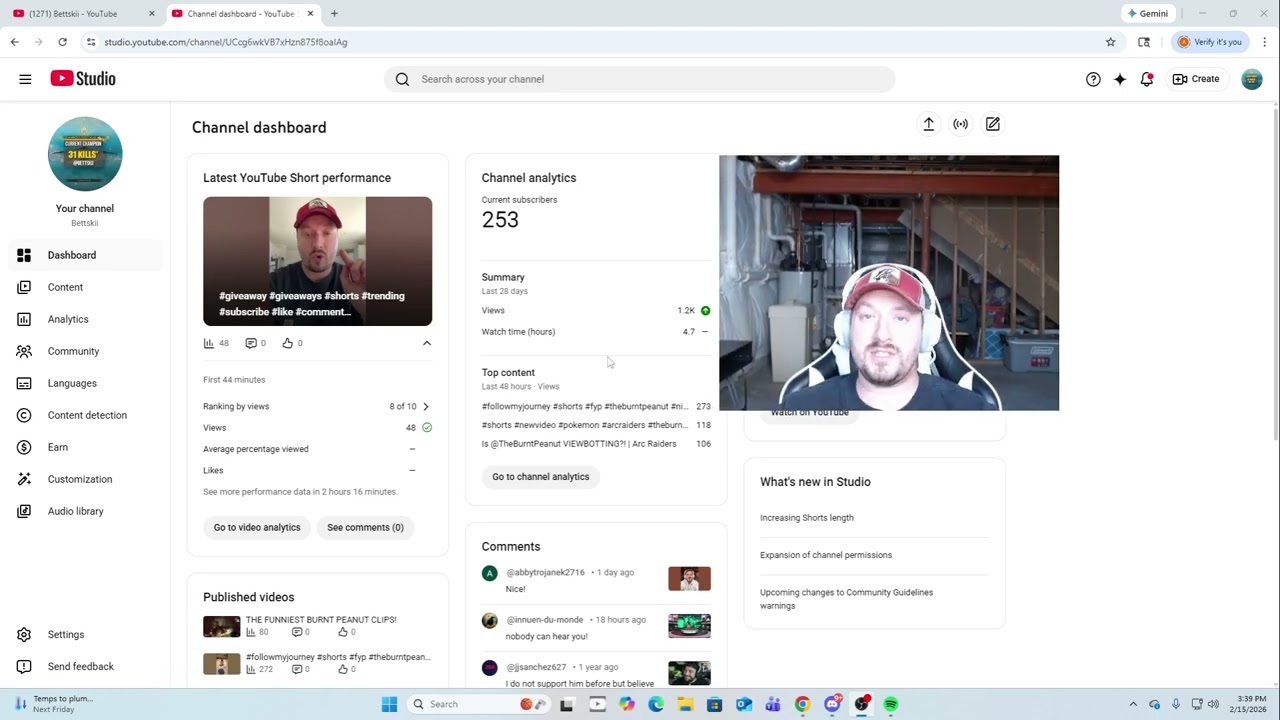Click the Customization wand icon
This screenshot has width=1280, height=720.
[x=25, y=479]
